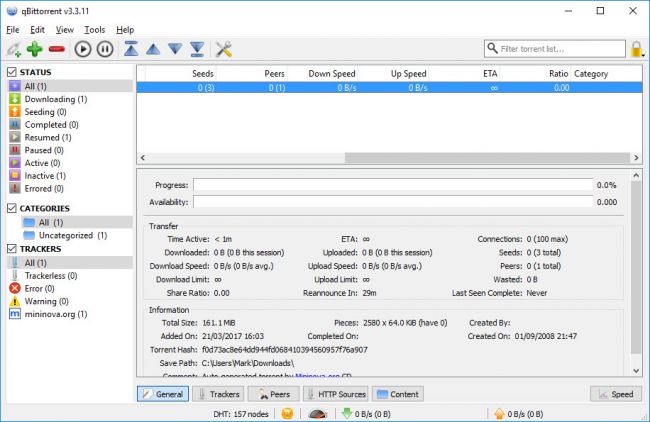This screenshot has height=422, width=650.
Task: Toggle the STATUS section checkbox
Action: 11,72
